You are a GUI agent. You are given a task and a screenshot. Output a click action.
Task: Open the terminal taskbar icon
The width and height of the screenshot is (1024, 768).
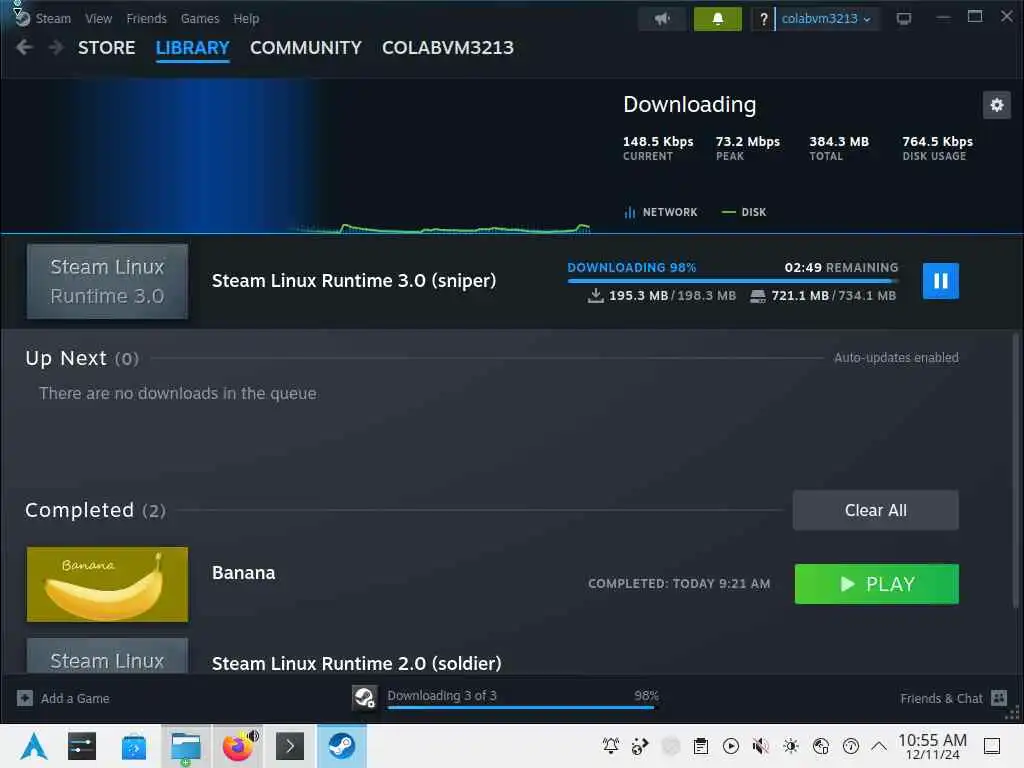tap(290, 746)
